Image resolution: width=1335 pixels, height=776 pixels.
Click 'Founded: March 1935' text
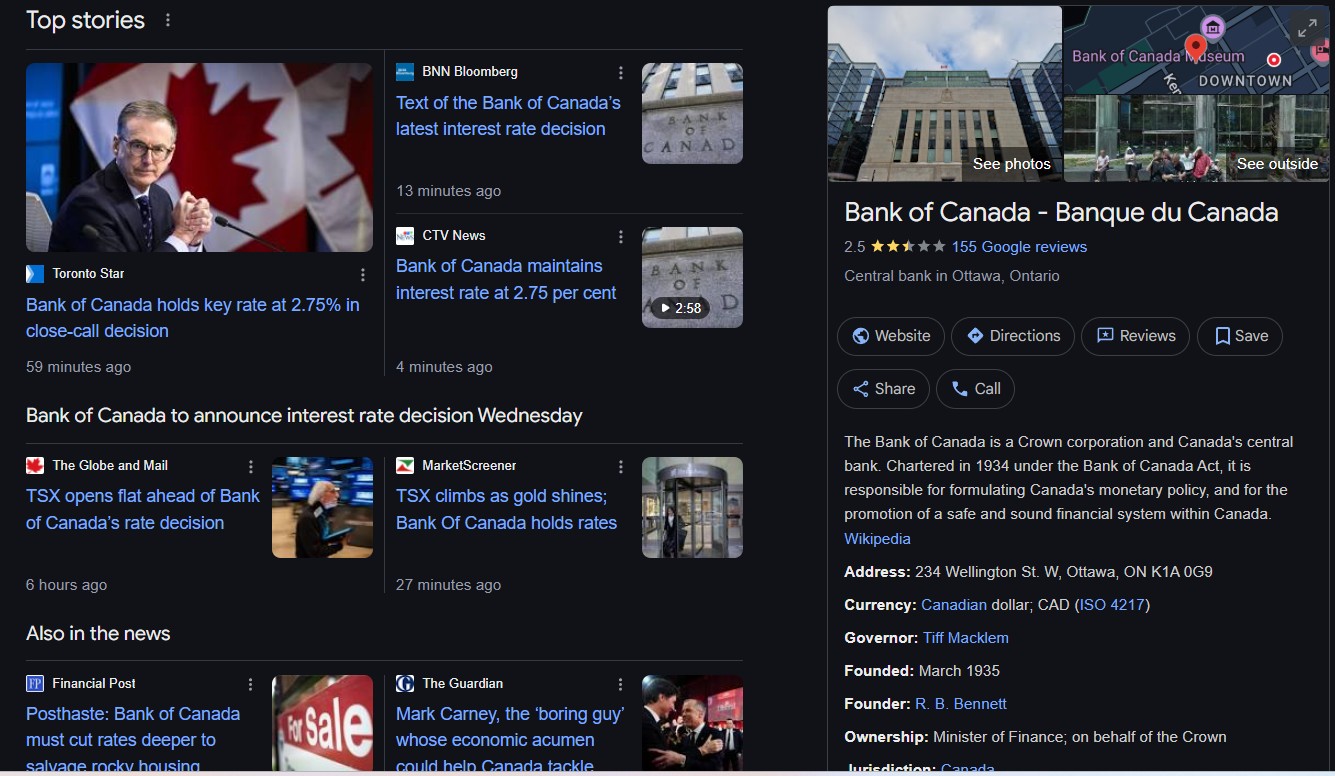point(922,671)
